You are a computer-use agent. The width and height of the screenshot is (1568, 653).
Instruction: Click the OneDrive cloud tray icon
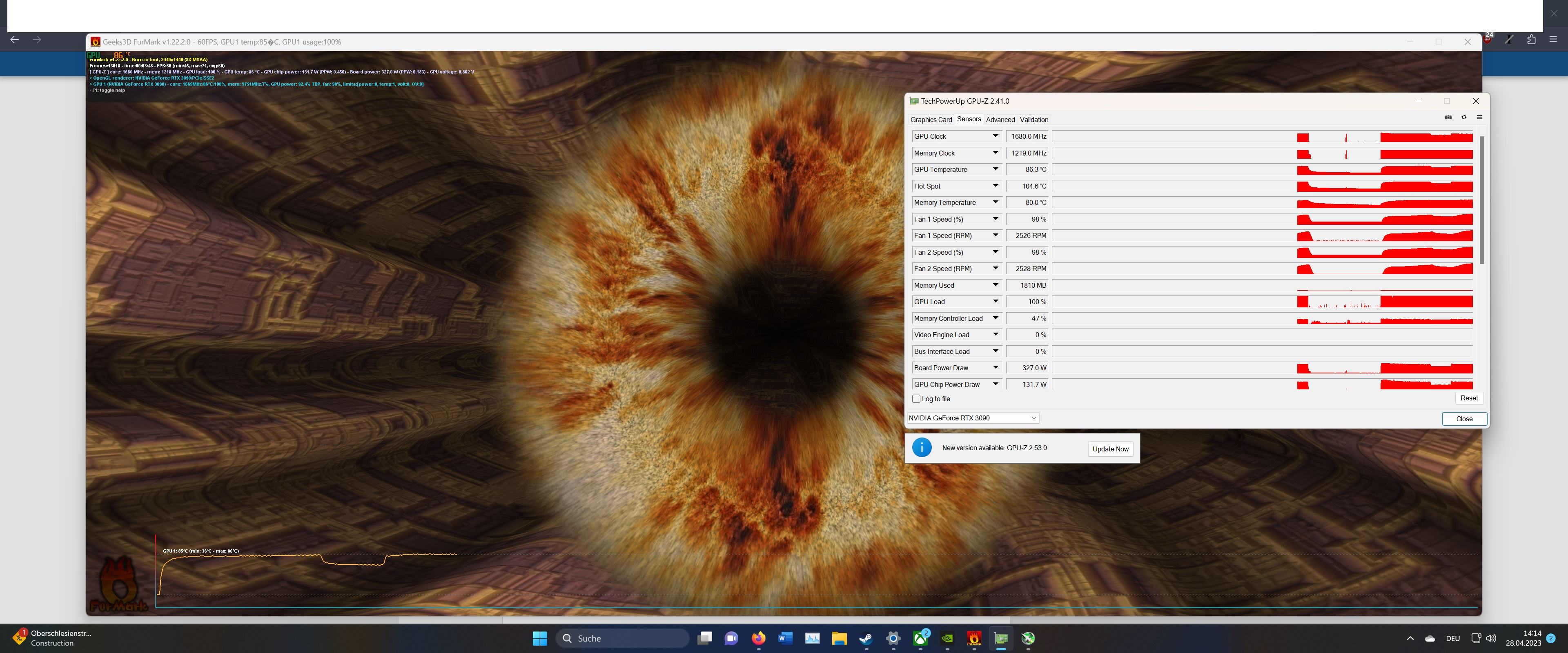(1430, 638)
